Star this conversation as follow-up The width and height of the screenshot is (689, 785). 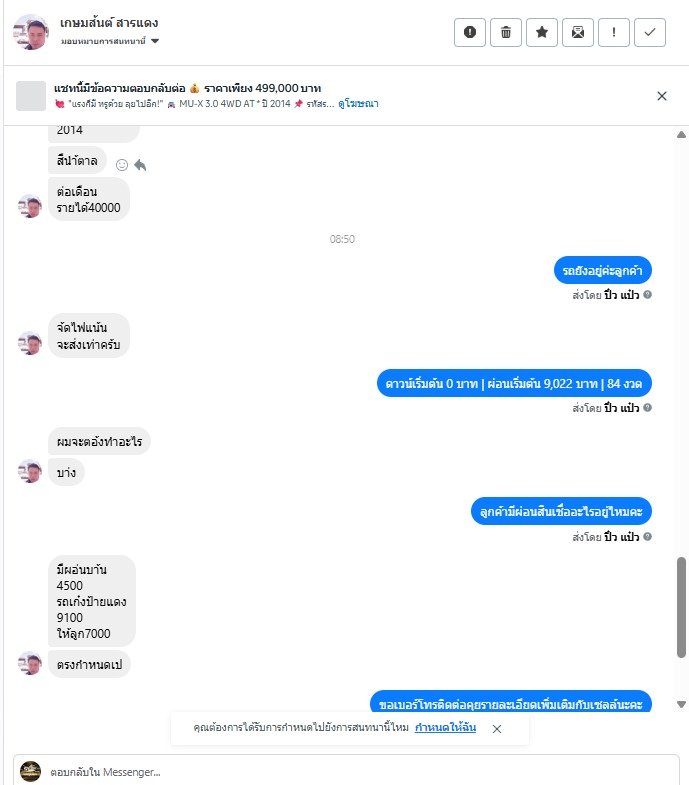(542, 33)
